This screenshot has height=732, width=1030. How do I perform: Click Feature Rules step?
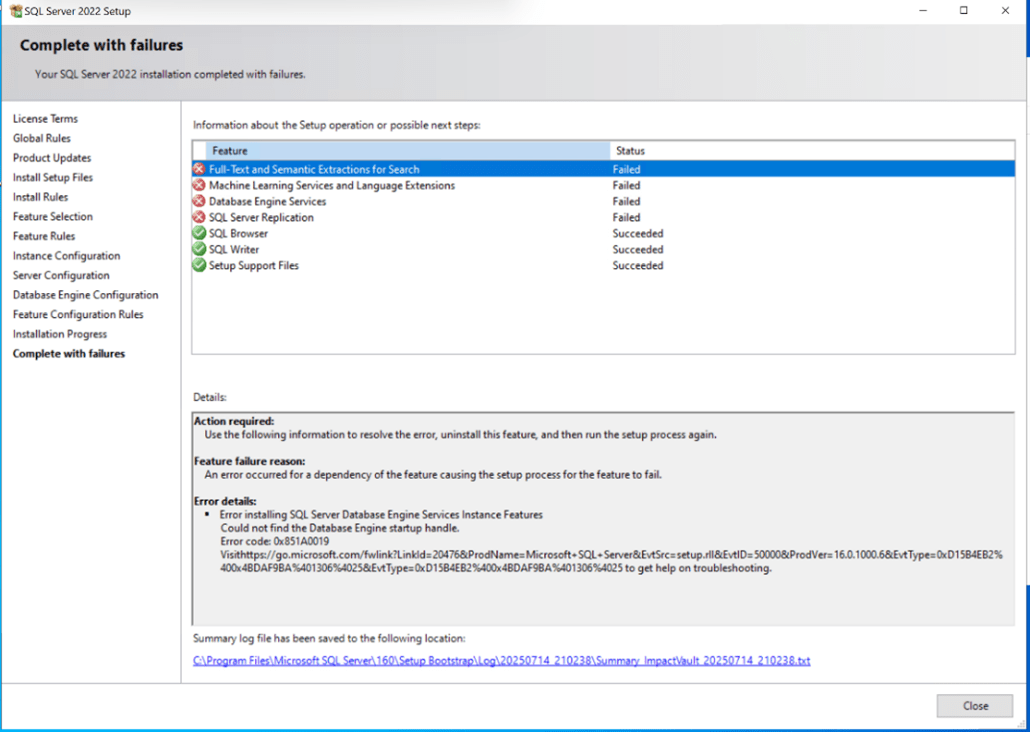[x=44, y=236]
